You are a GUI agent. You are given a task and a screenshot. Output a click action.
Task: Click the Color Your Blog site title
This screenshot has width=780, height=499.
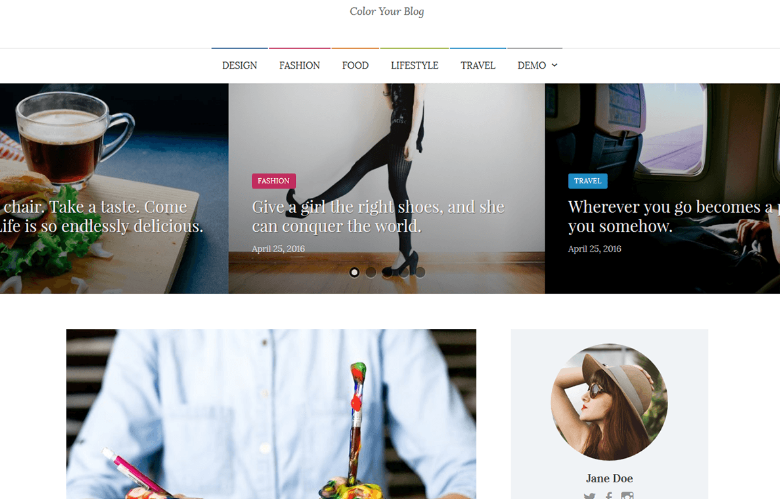pos(387,11)
